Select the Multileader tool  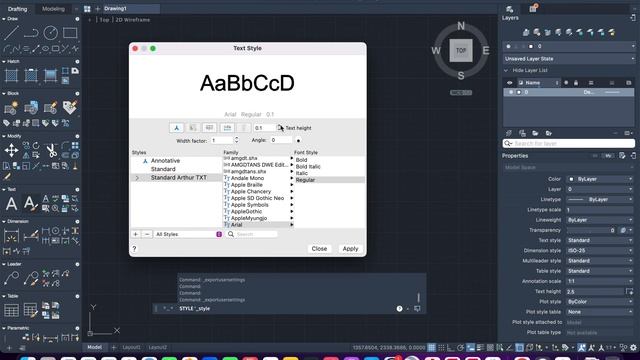point(11,278)
